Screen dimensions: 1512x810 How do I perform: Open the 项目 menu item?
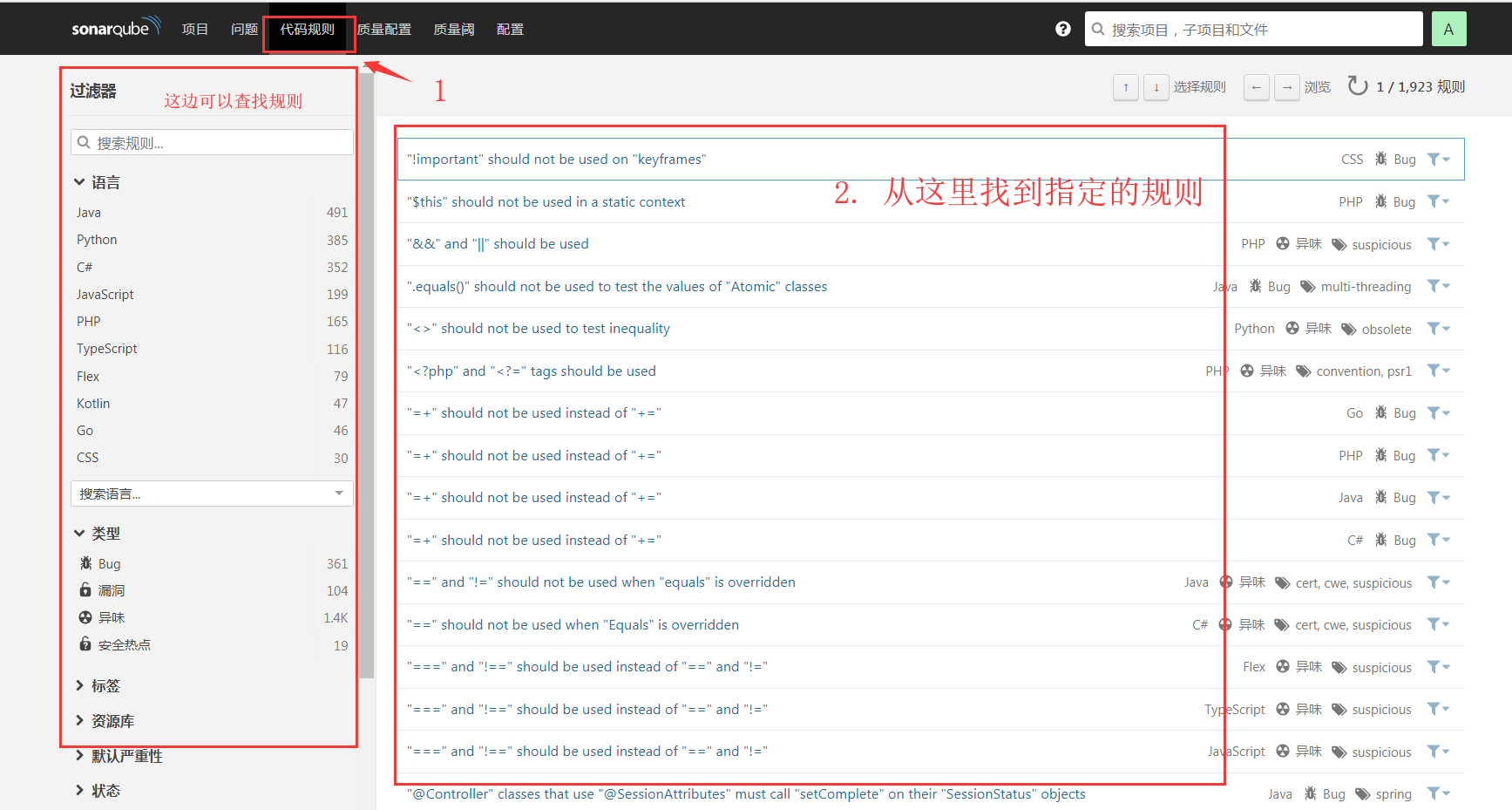(194, 28)
